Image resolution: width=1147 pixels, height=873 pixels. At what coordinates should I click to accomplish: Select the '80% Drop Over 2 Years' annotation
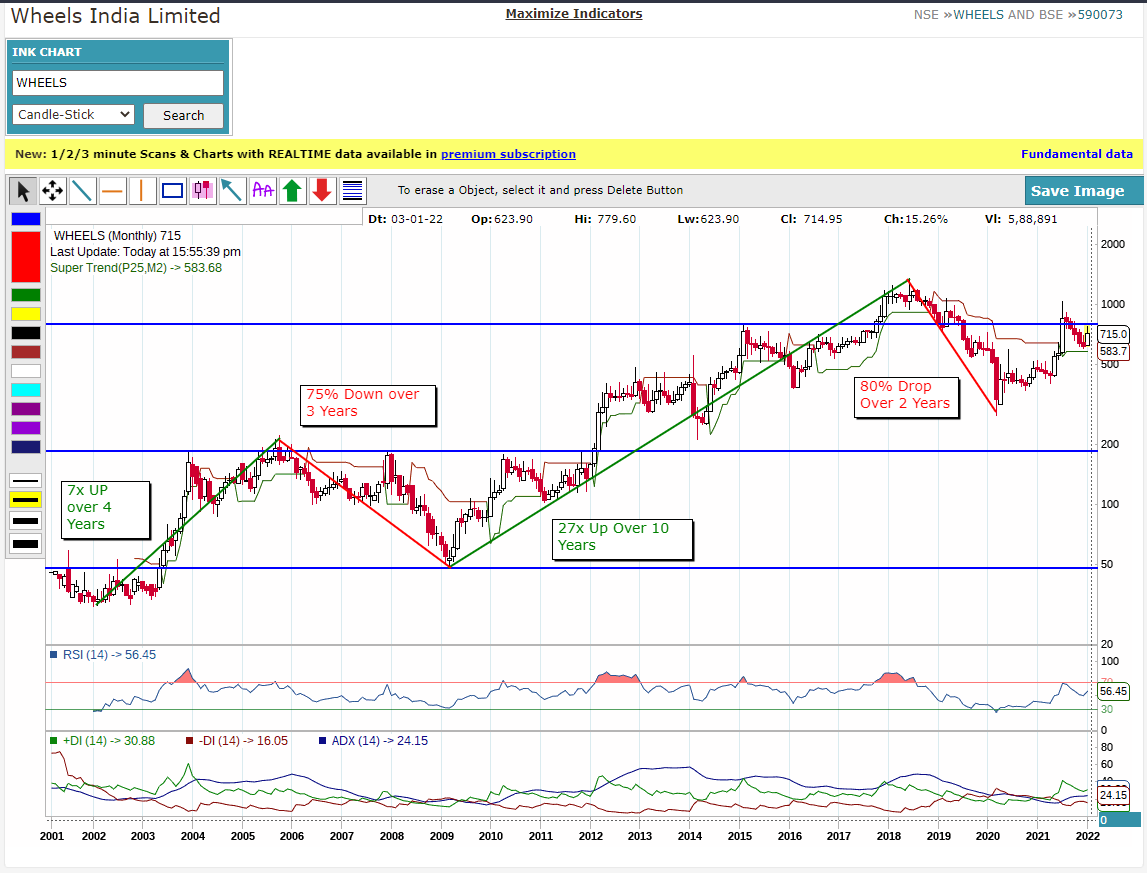pos(906,397)
